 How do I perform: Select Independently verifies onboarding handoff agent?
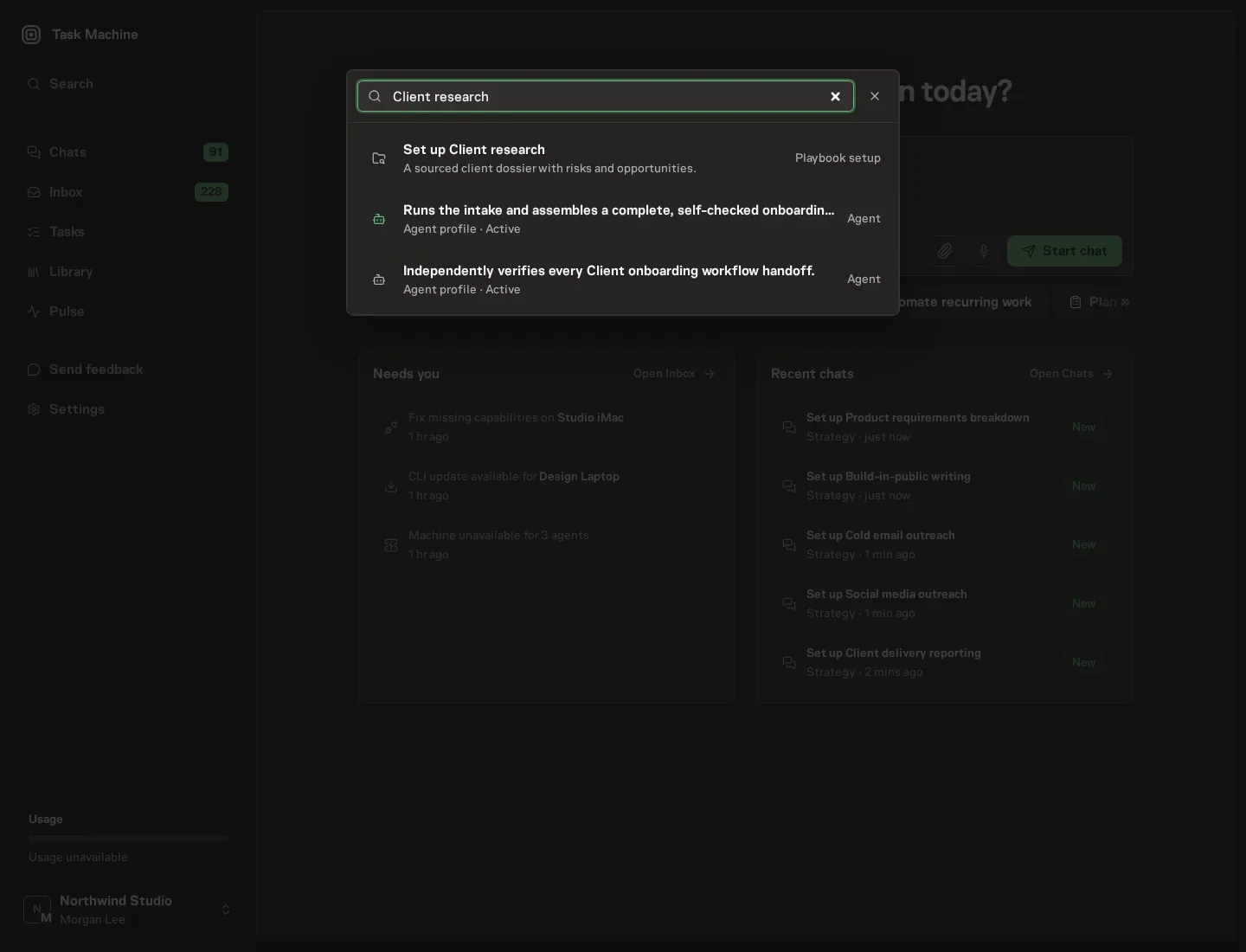(623, 280)
